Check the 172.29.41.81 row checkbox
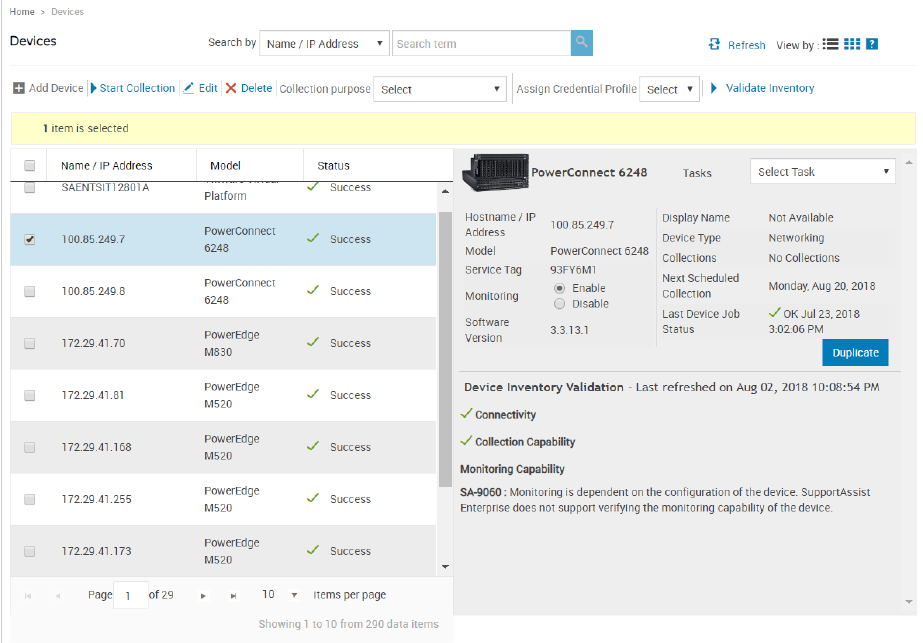 (x=29, y=395)
